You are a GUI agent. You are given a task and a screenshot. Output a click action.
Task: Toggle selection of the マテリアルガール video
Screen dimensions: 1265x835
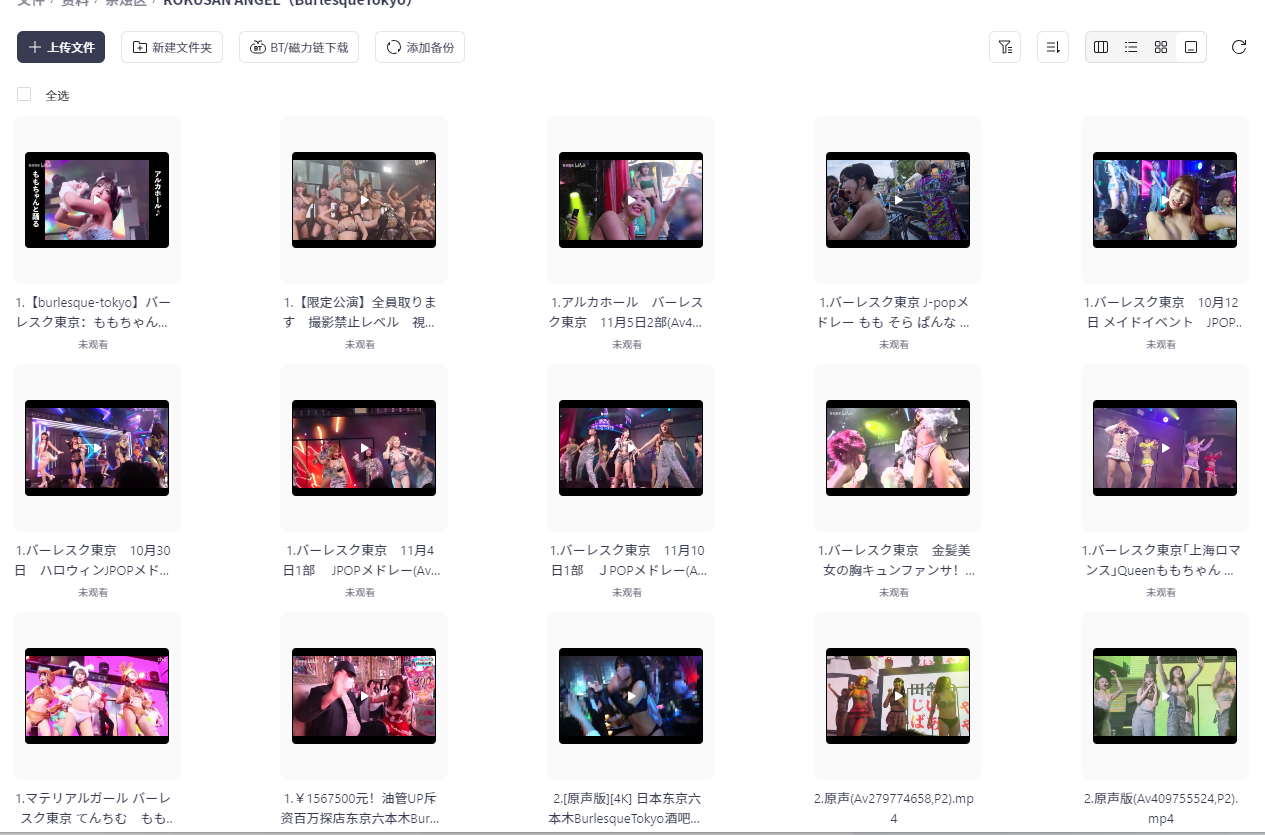[x=96, y=695]
